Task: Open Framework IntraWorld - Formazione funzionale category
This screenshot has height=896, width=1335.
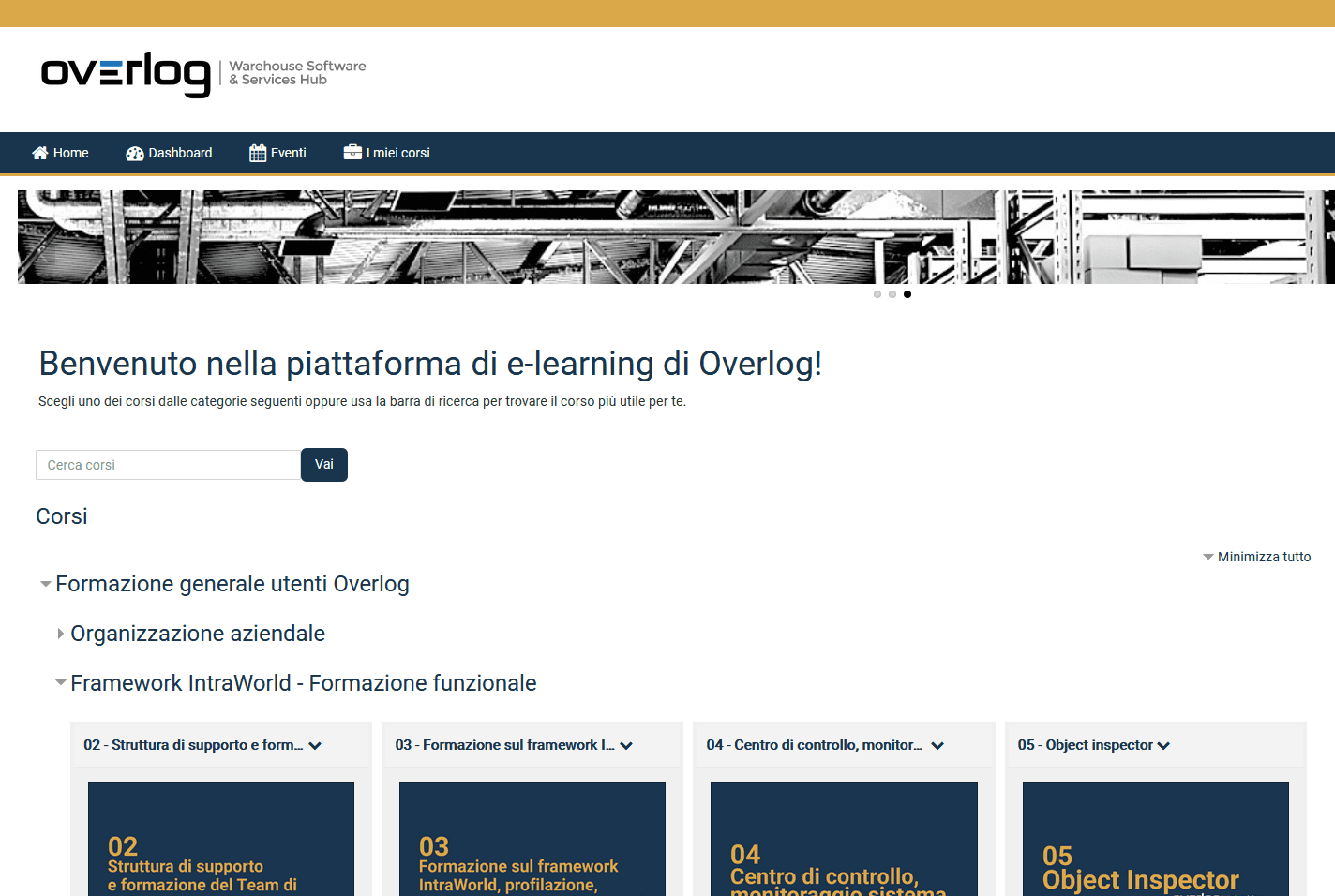Action: point(304,683)
